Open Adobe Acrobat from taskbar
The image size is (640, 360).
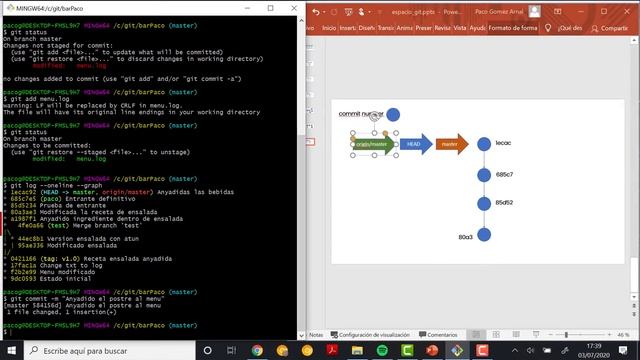[332, 351]
